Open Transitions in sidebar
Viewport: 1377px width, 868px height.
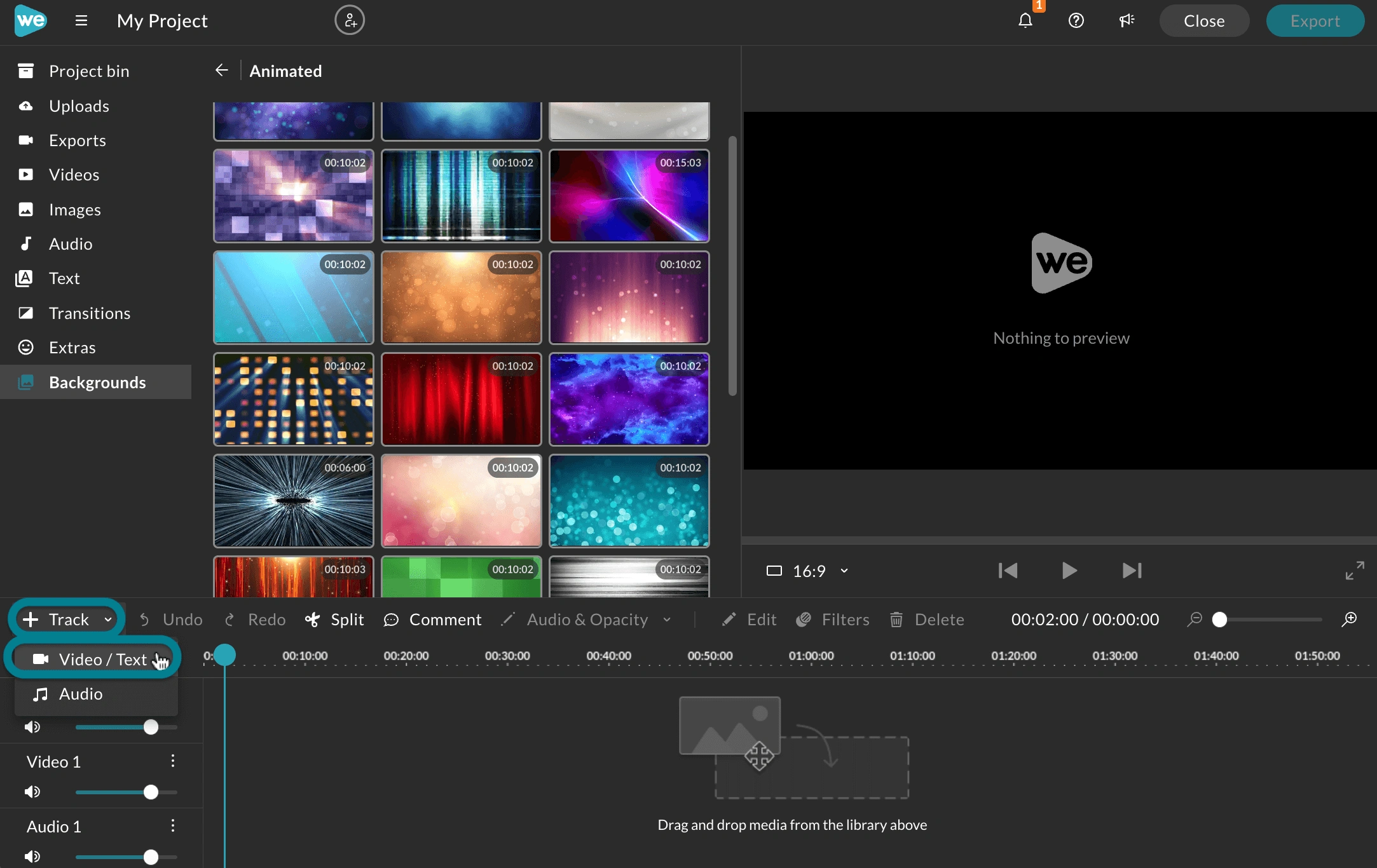click(x=95, y=313)
